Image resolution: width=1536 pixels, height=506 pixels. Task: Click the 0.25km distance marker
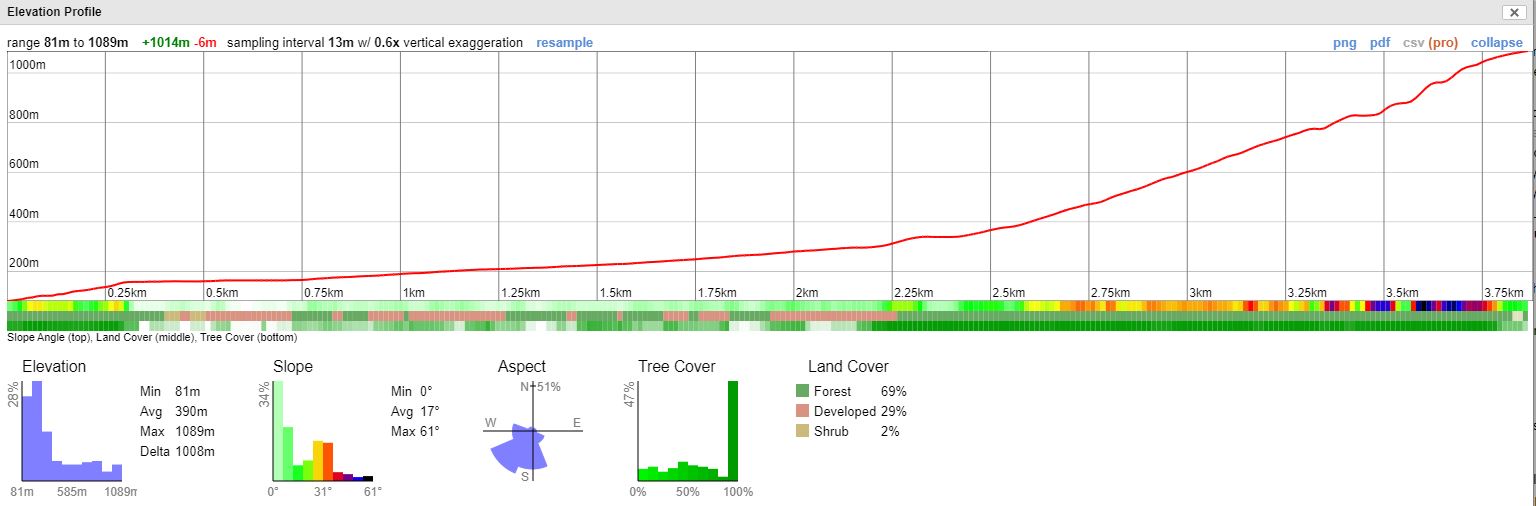[127, 293]
